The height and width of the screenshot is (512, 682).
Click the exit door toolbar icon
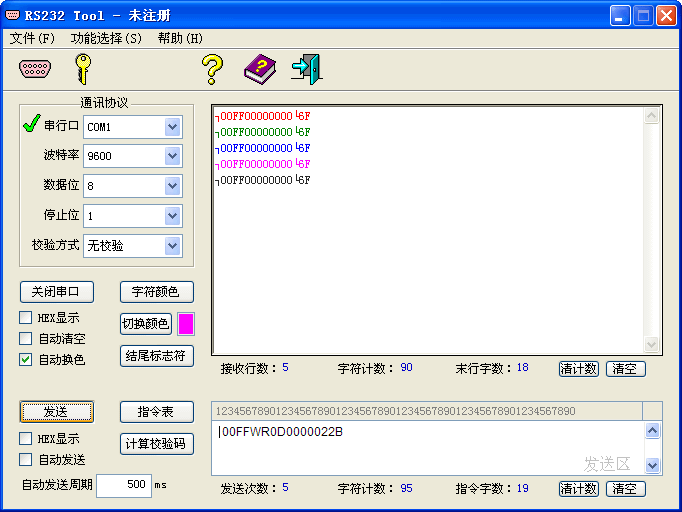click(307, 69)
